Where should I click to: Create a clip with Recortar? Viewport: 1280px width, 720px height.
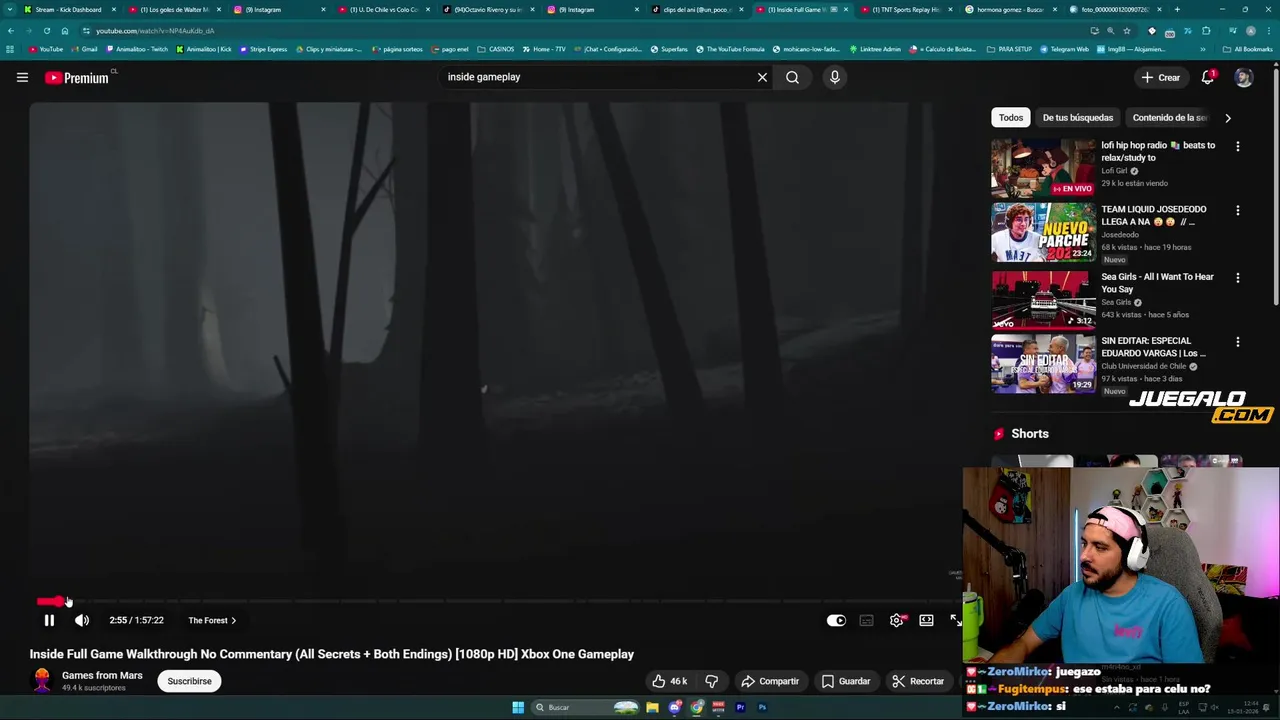tap(918, 681)
